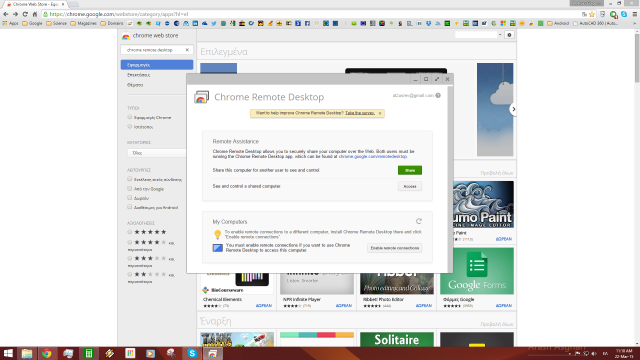This screenshot has width=640, height=360.
Task: Open Chrome Remote Desktop taskbar icon
Action: pos(213,353)
